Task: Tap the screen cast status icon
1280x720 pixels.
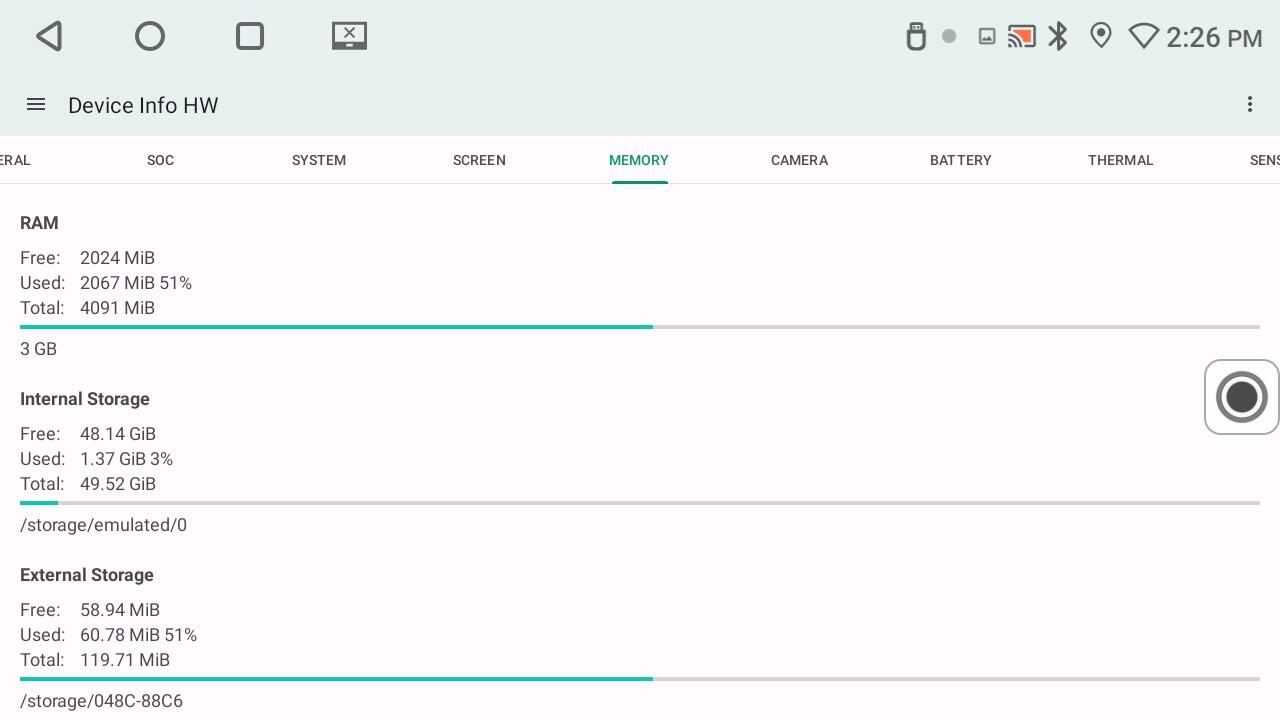Action: click(1021, 37)
